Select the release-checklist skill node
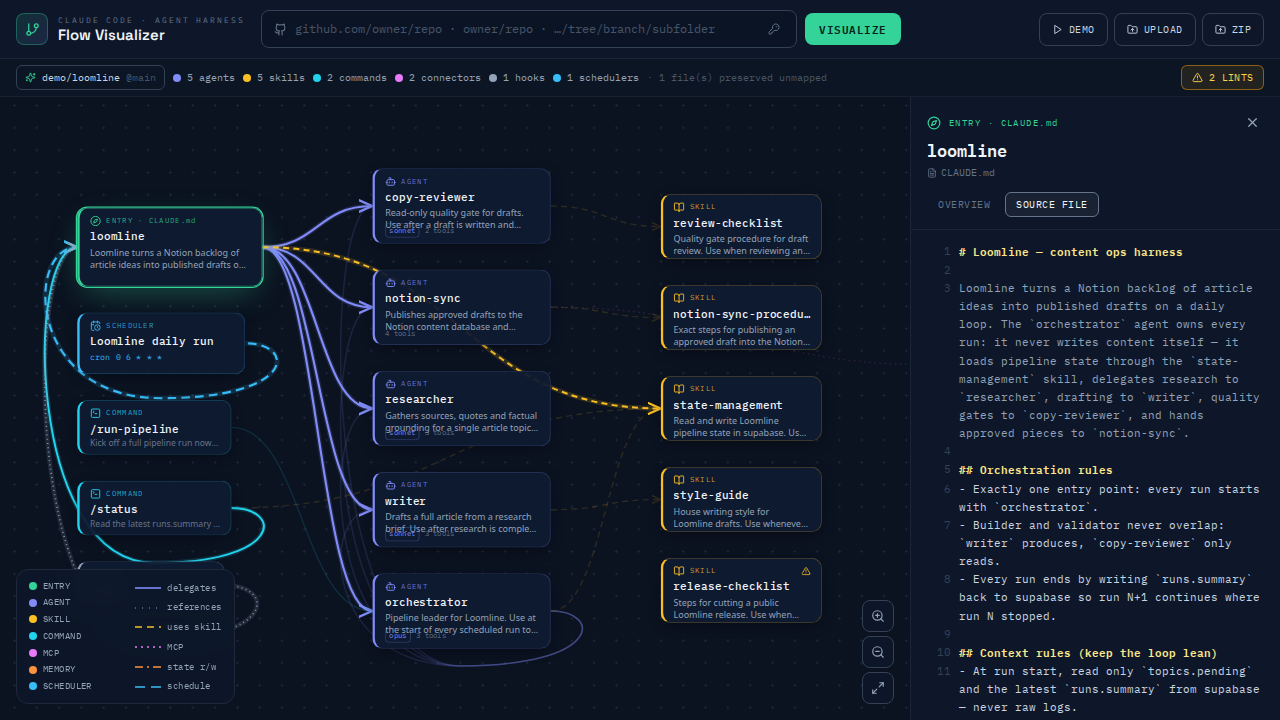 point(741,590)
